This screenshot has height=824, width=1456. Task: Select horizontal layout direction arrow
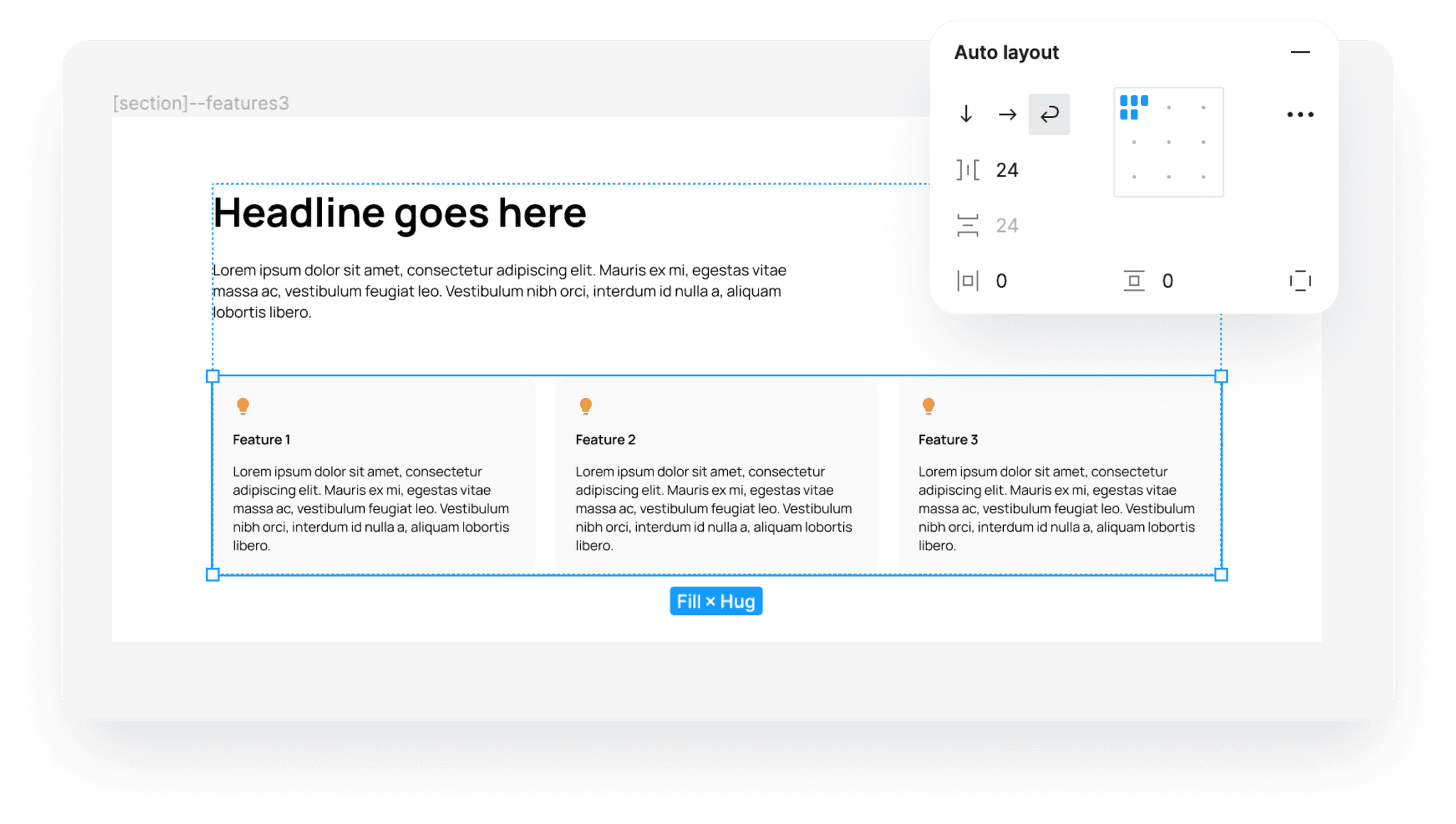click(1007, 114)
